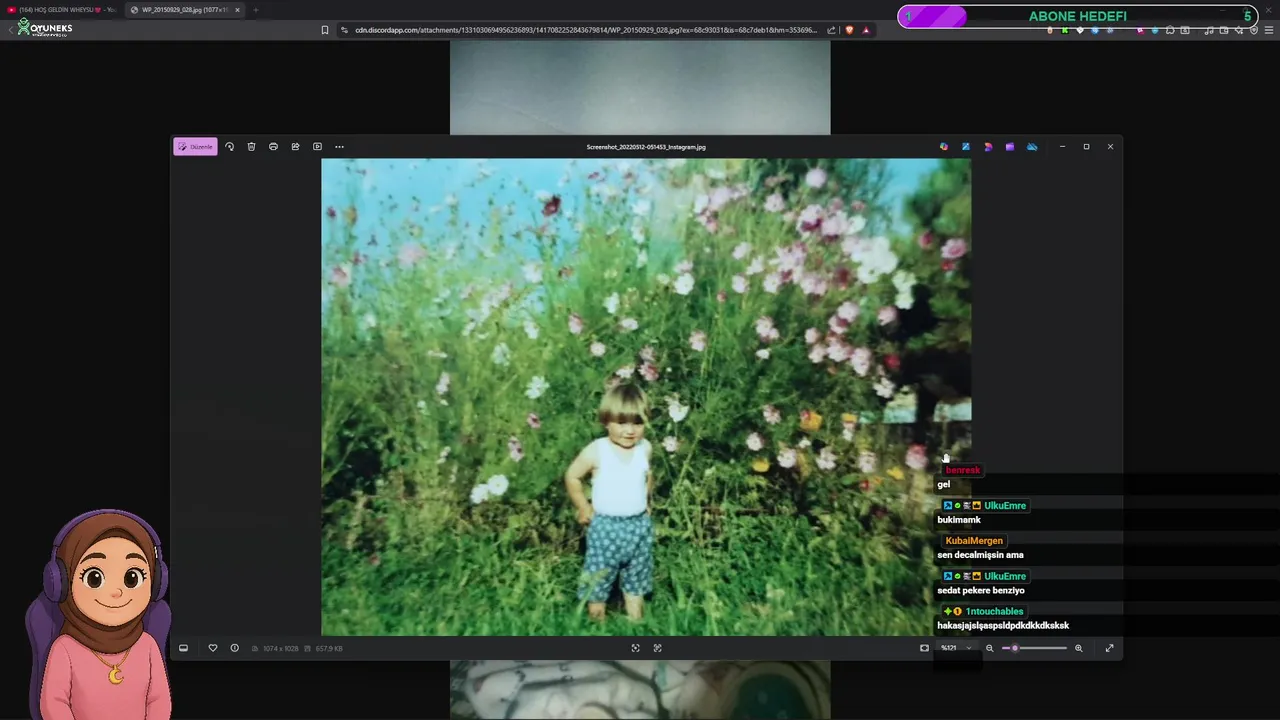Open the Designer app icon in Photos title bar
The height and width of the screenshot is (720, 1280).
click(x=943, y=147)
